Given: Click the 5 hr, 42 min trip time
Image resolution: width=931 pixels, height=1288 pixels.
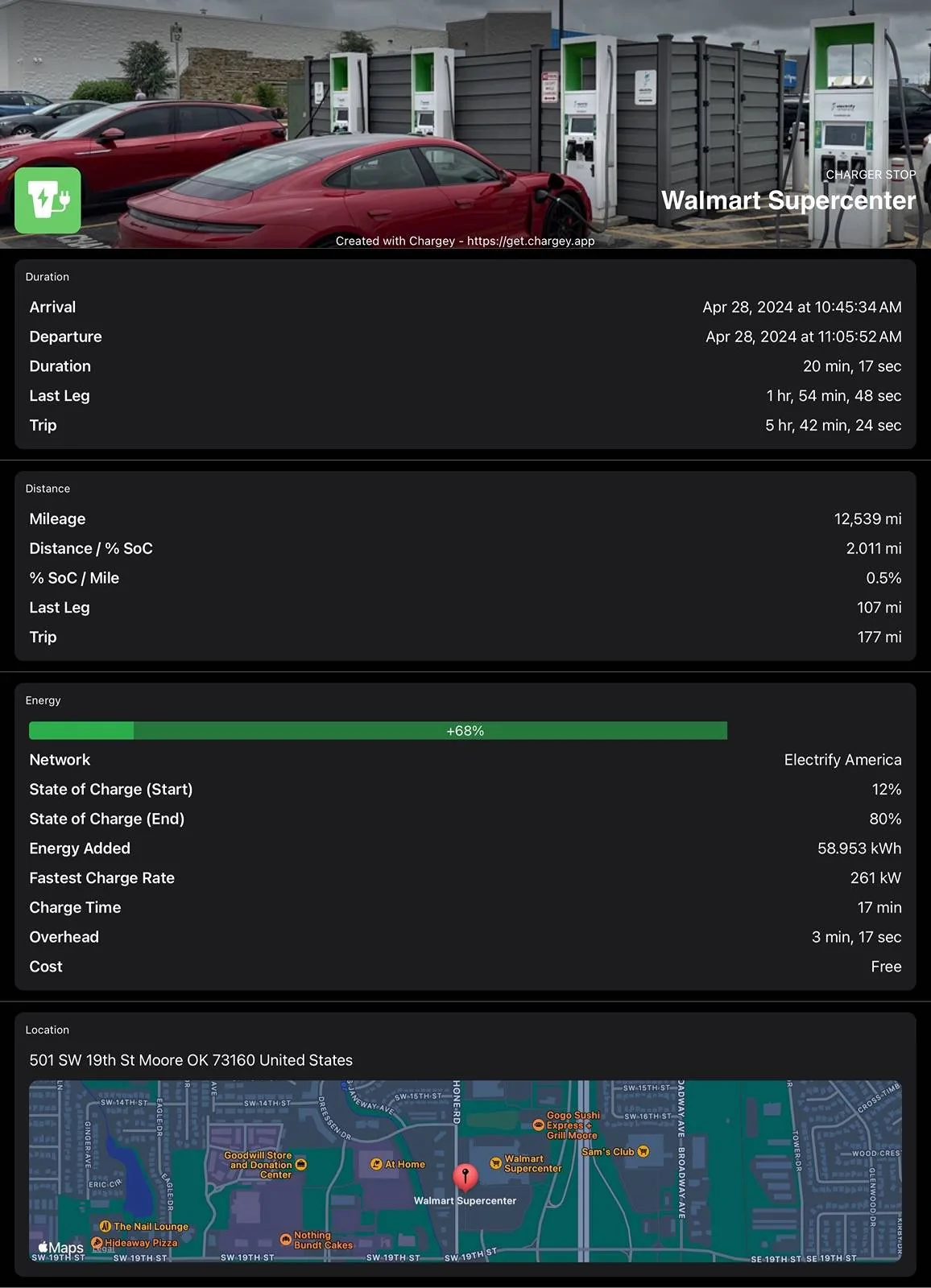Looking at the screenshot, I should coord(834,425).
